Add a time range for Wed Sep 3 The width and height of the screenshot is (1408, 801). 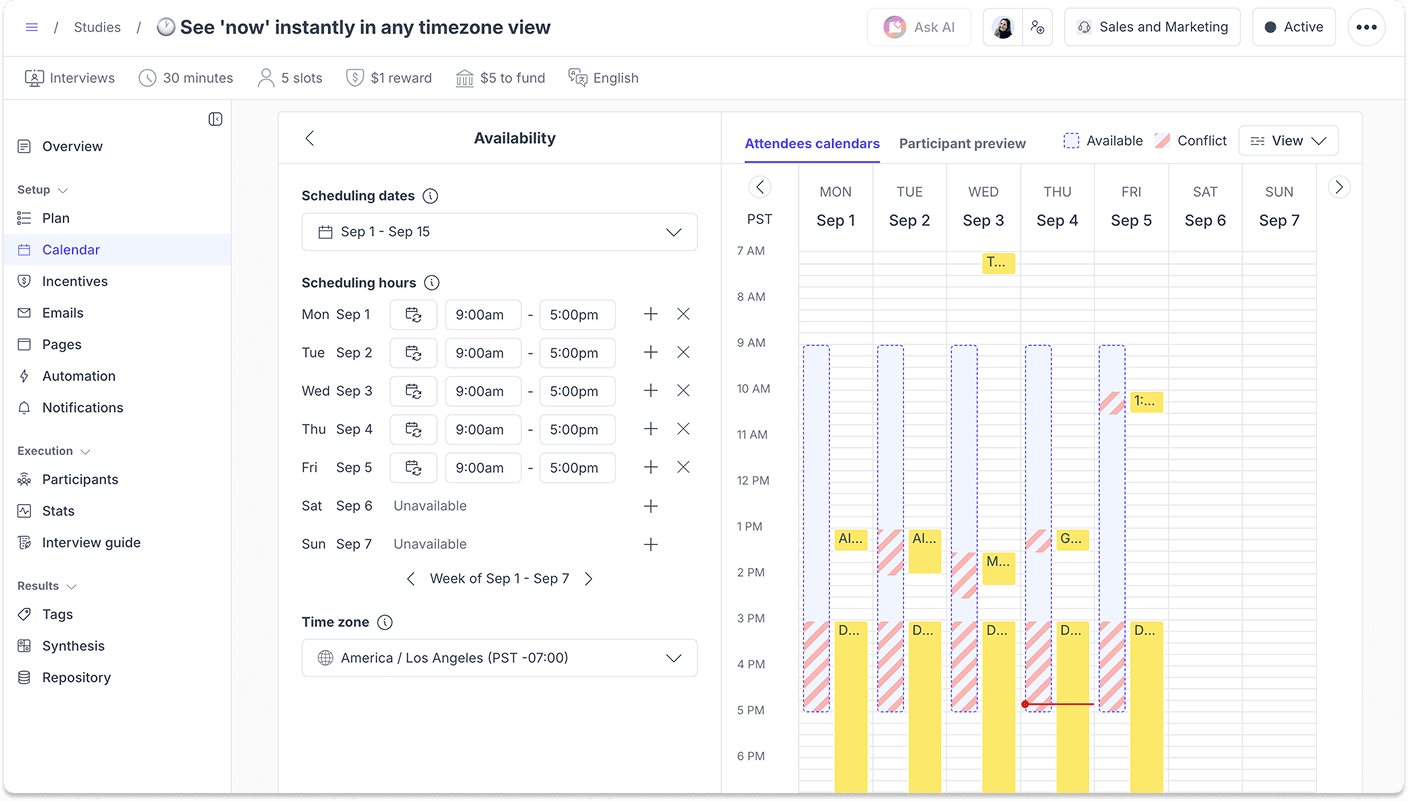(651, 391)
